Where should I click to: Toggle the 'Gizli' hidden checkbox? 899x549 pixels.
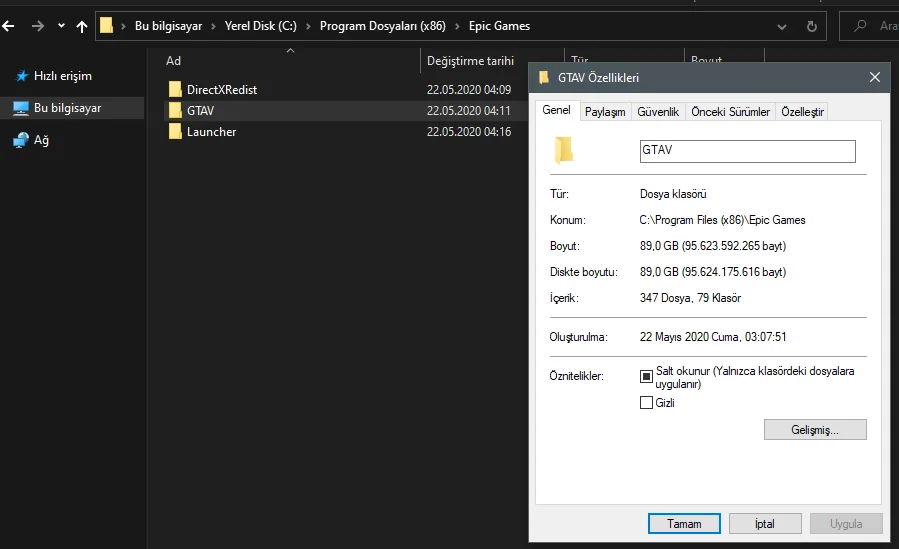coord(646,403)
